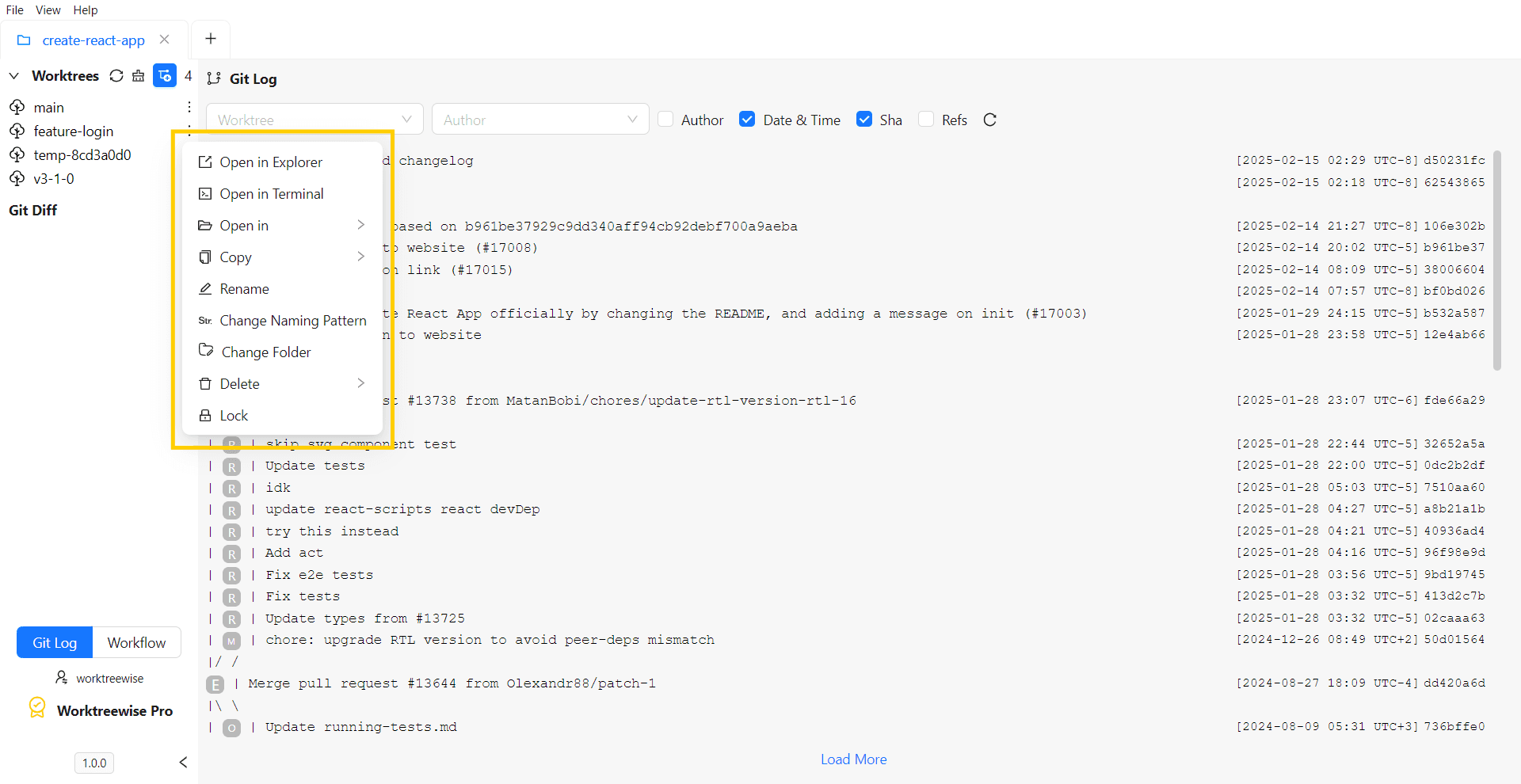The width and height of the screenshot is (1521, 784).
Task: Open the Worktree filter dropdown
Action: click(314, 119)
